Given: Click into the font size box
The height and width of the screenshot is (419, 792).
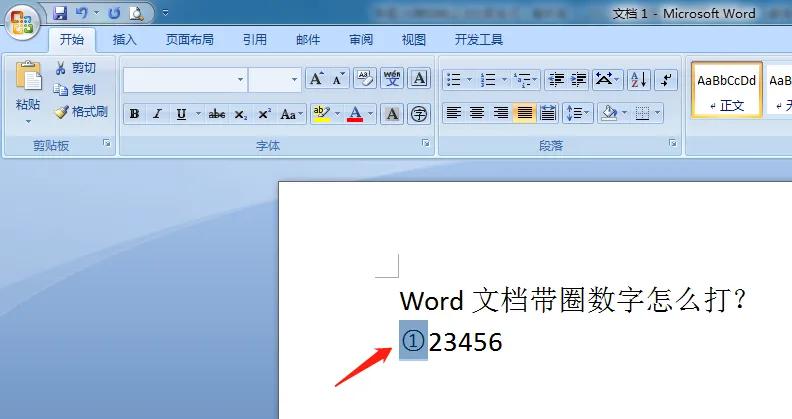Looking at the screenshot, I should coord(269,80).
